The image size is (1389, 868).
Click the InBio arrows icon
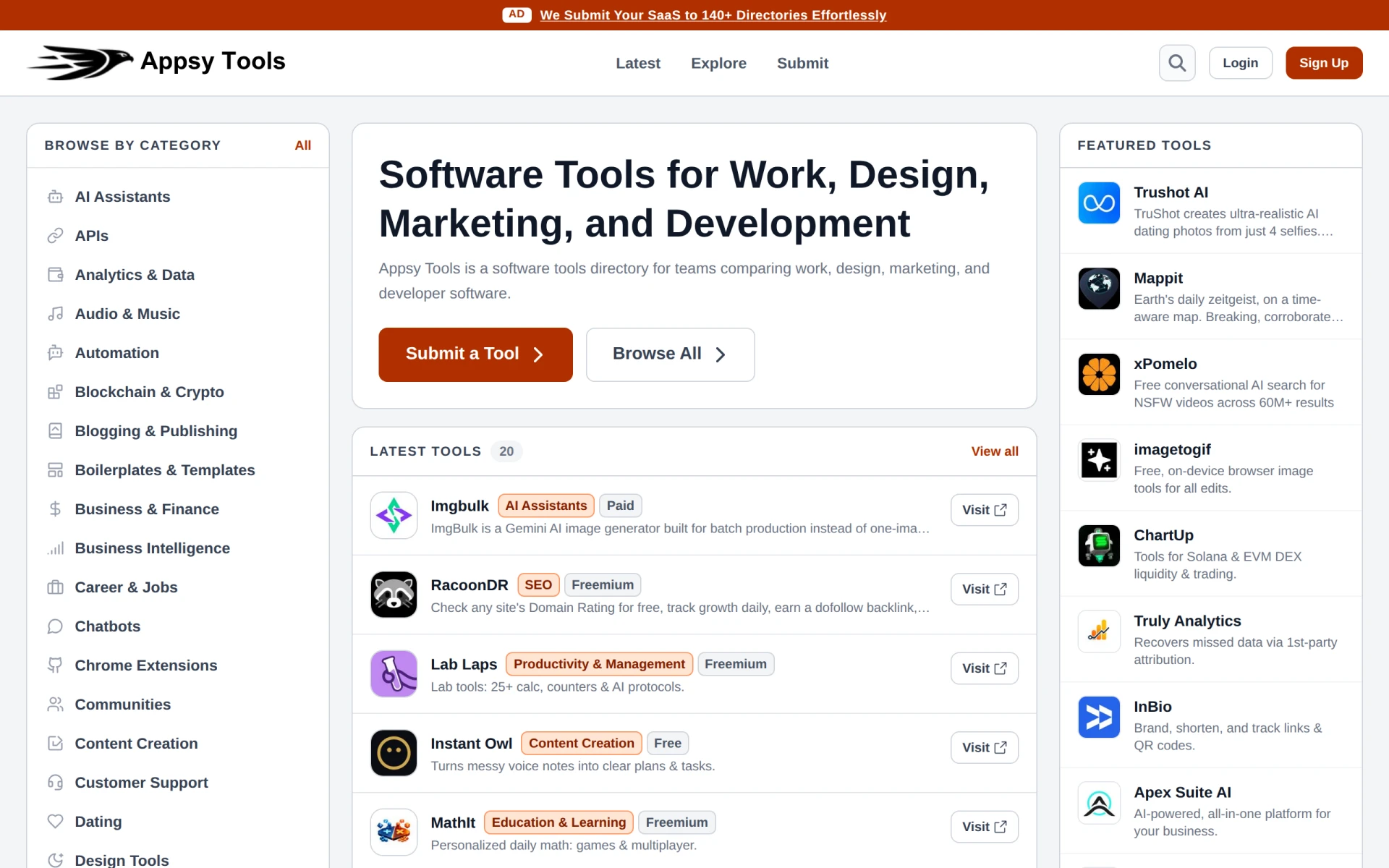1099,717
